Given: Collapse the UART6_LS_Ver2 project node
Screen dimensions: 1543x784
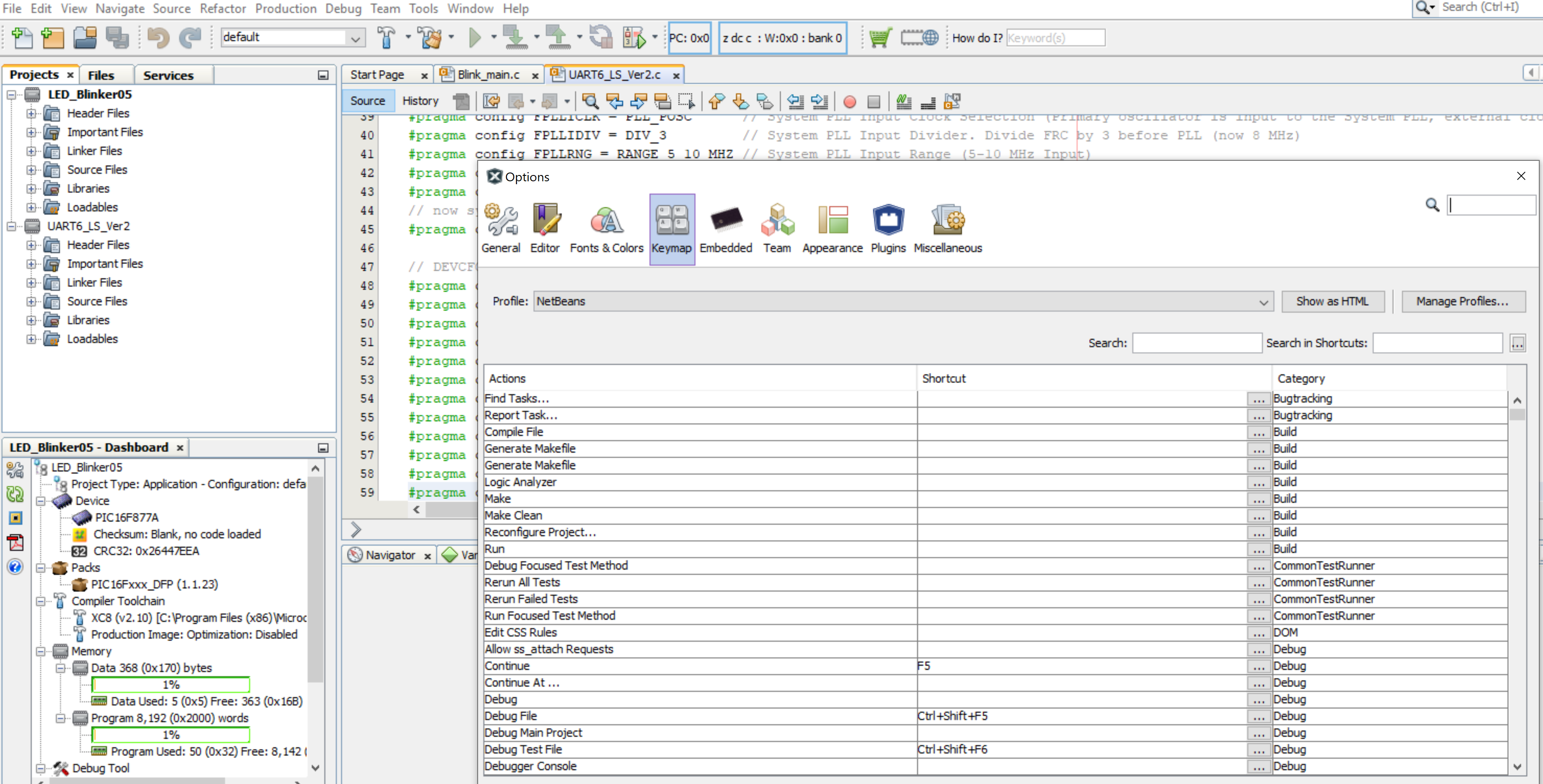Looking at the screenshot, I should [x=11, y=226].
